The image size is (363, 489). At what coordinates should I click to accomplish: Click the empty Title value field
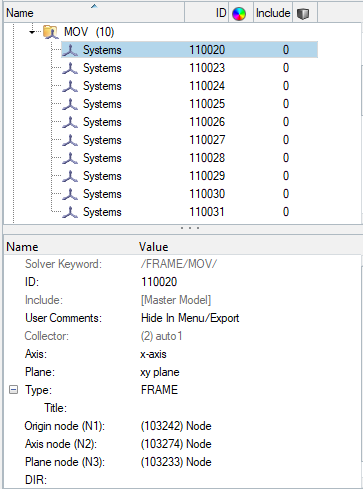249,408
